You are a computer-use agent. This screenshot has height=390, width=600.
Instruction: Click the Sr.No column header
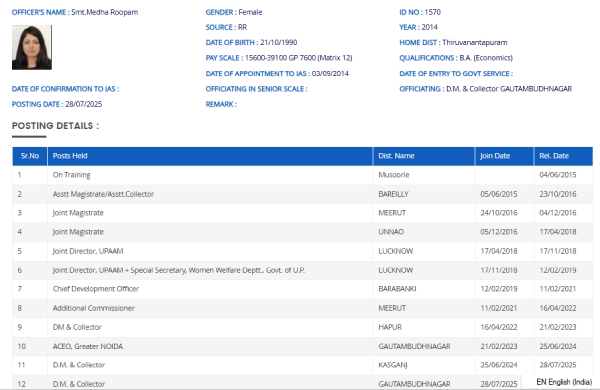pos(30,156)
